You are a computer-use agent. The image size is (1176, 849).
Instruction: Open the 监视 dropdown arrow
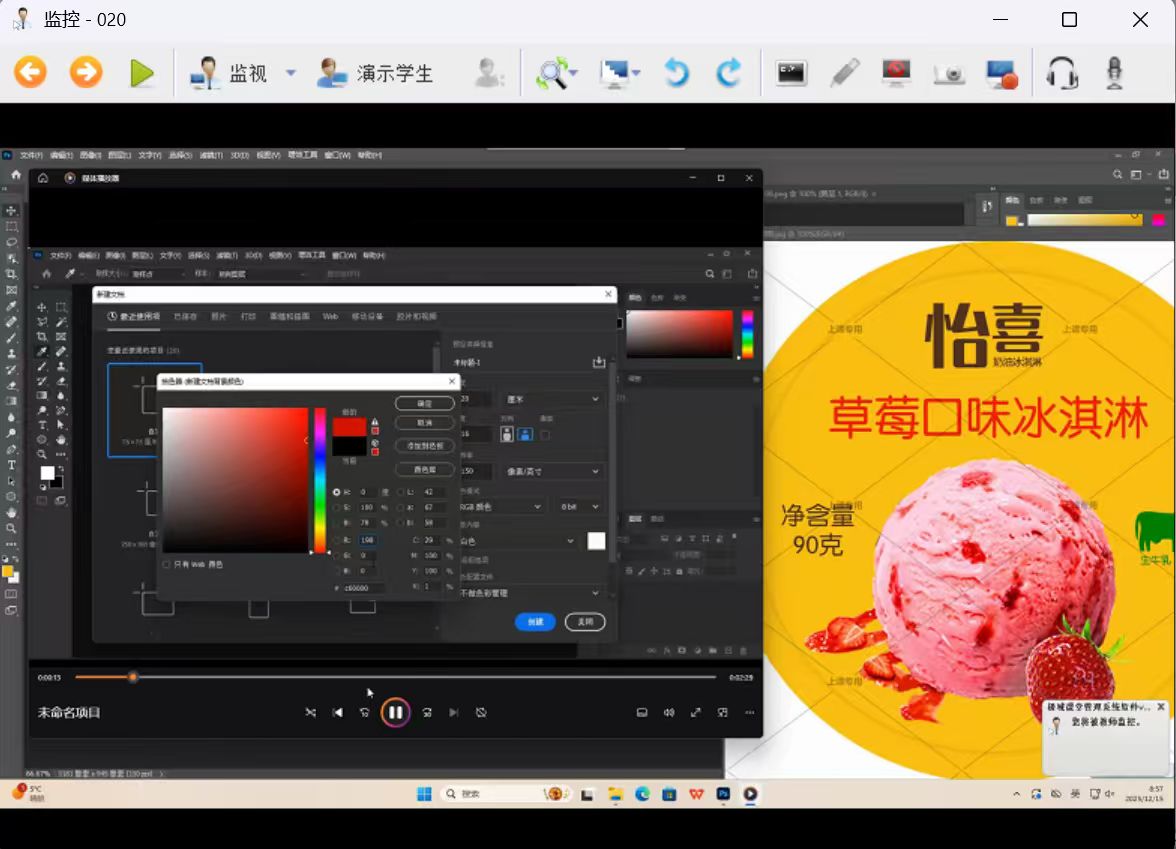click(x=291, y=73)
